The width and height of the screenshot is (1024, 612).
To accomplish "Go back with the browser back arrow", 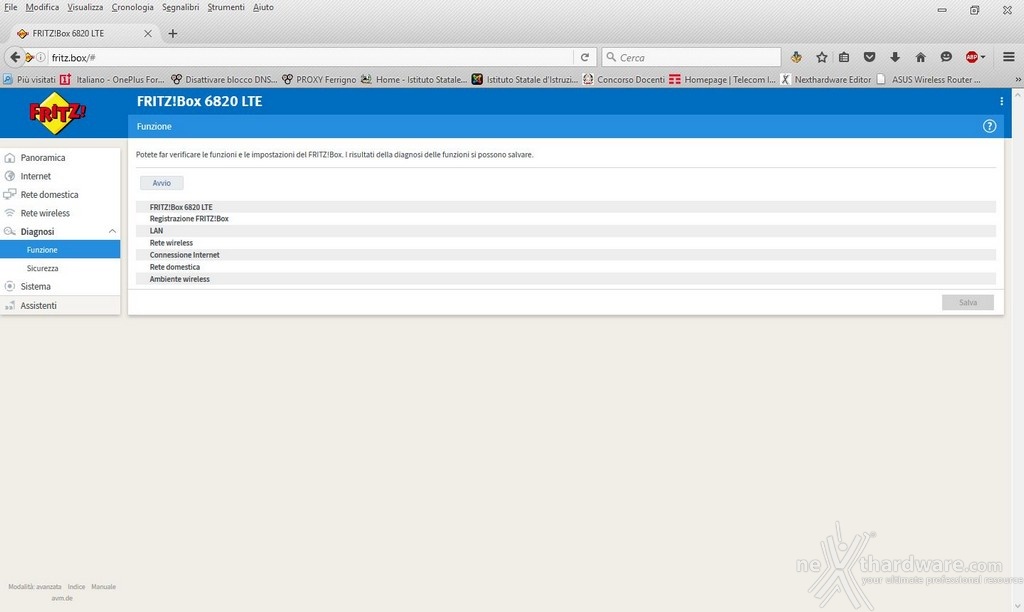I will click(14, 57).
